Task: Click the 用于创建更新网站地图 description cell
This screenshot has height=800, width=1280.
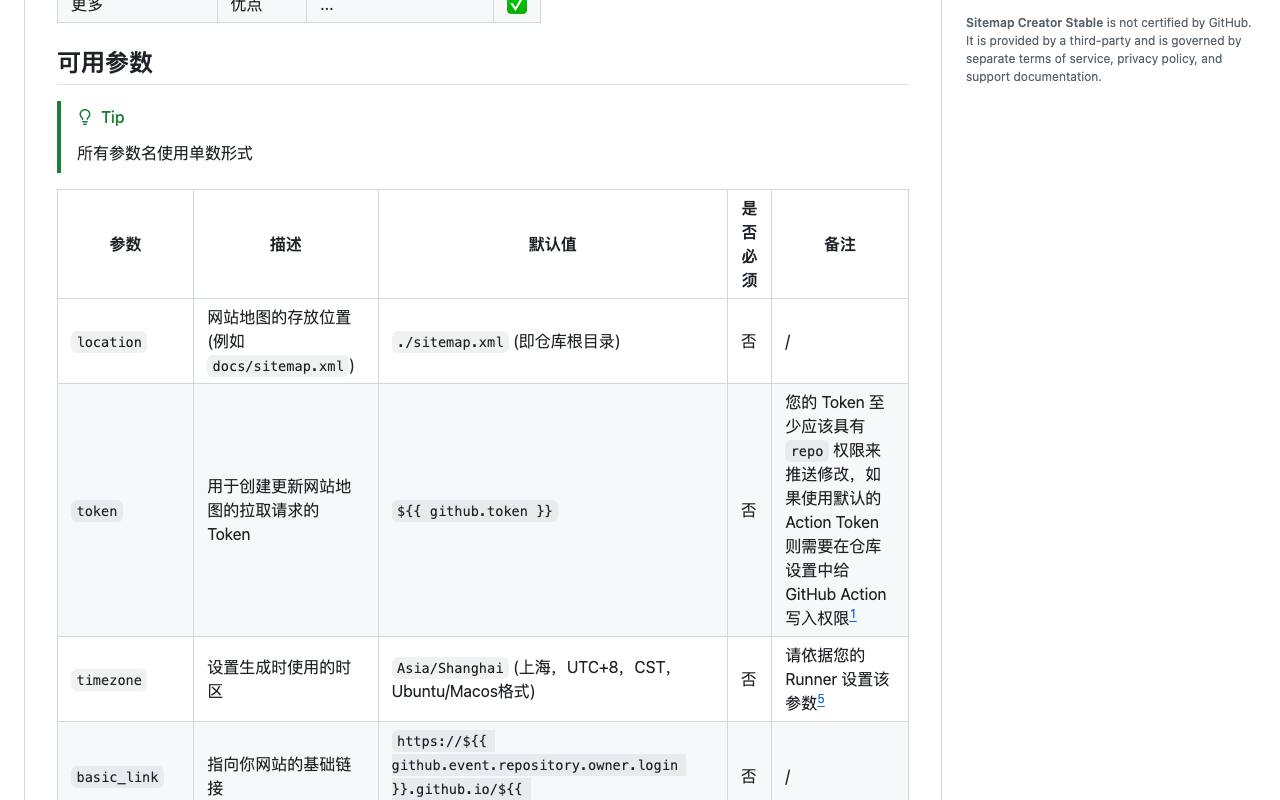Action: 286,510
